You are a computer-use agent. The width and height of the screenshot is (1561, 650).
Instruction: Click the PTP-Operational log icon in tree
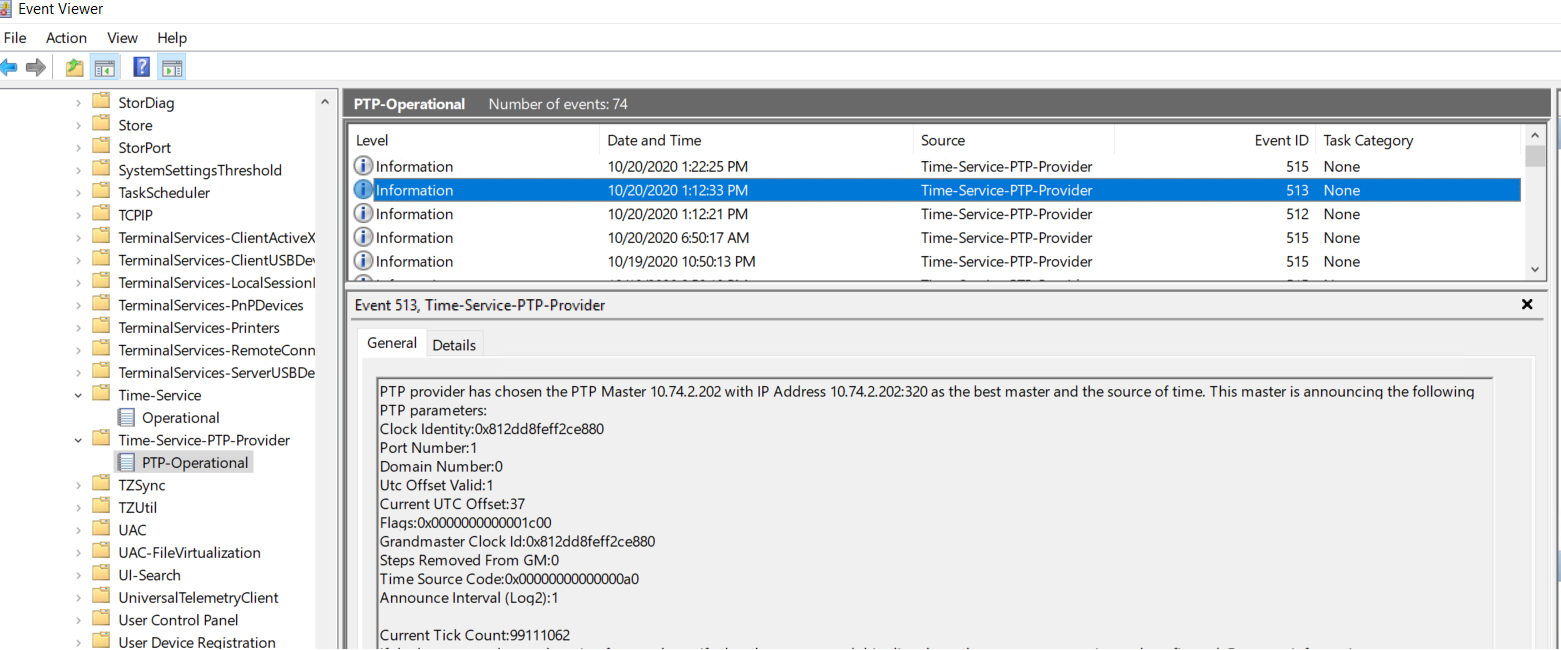click(126, 462)
